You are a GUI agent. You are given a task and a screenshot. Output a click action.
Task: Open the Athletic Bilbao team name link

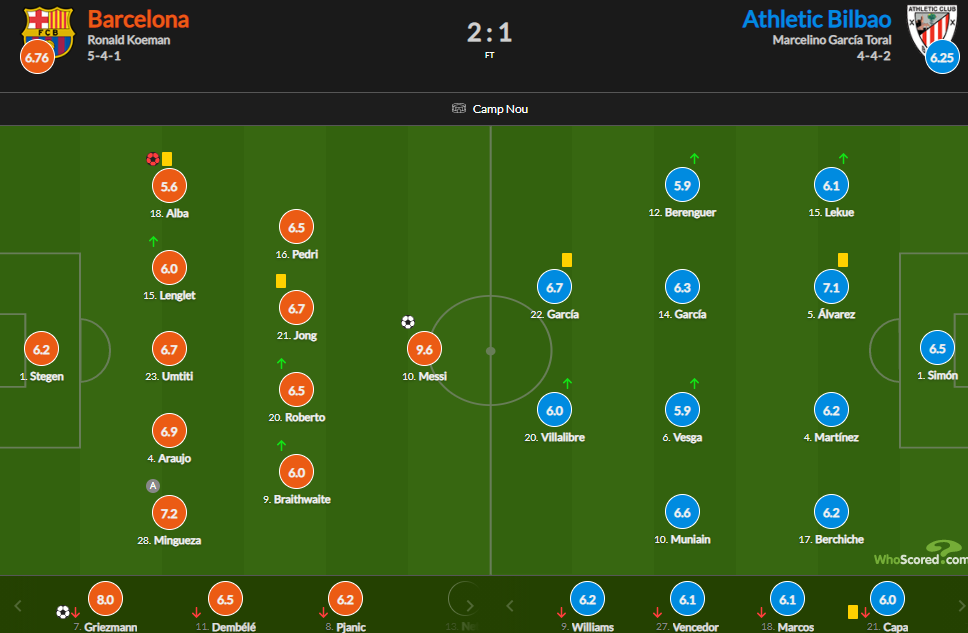tap(816, 19)
